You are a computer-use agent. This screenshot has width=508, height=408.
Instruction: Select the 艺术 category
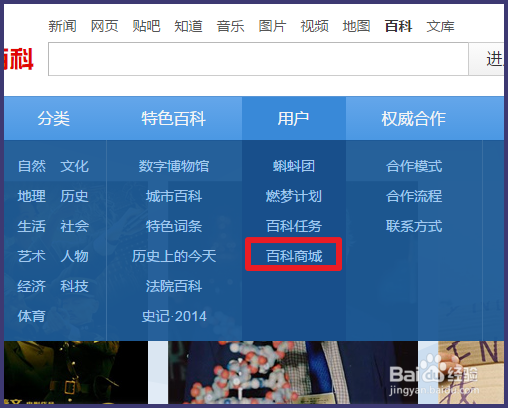(32, 256)
